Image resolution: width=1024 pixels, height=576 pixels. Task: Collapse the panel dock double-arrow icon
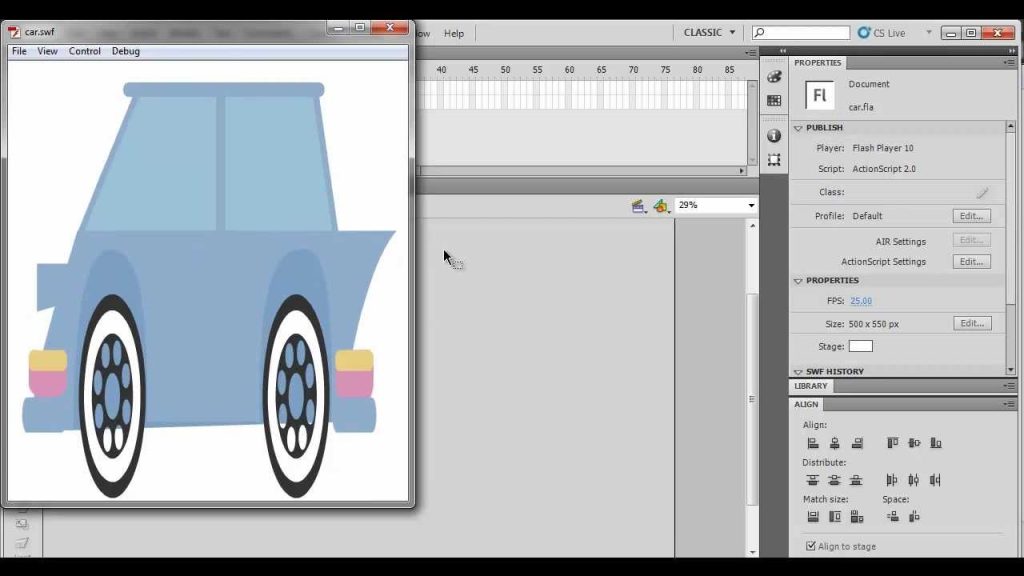point(1012,50)
